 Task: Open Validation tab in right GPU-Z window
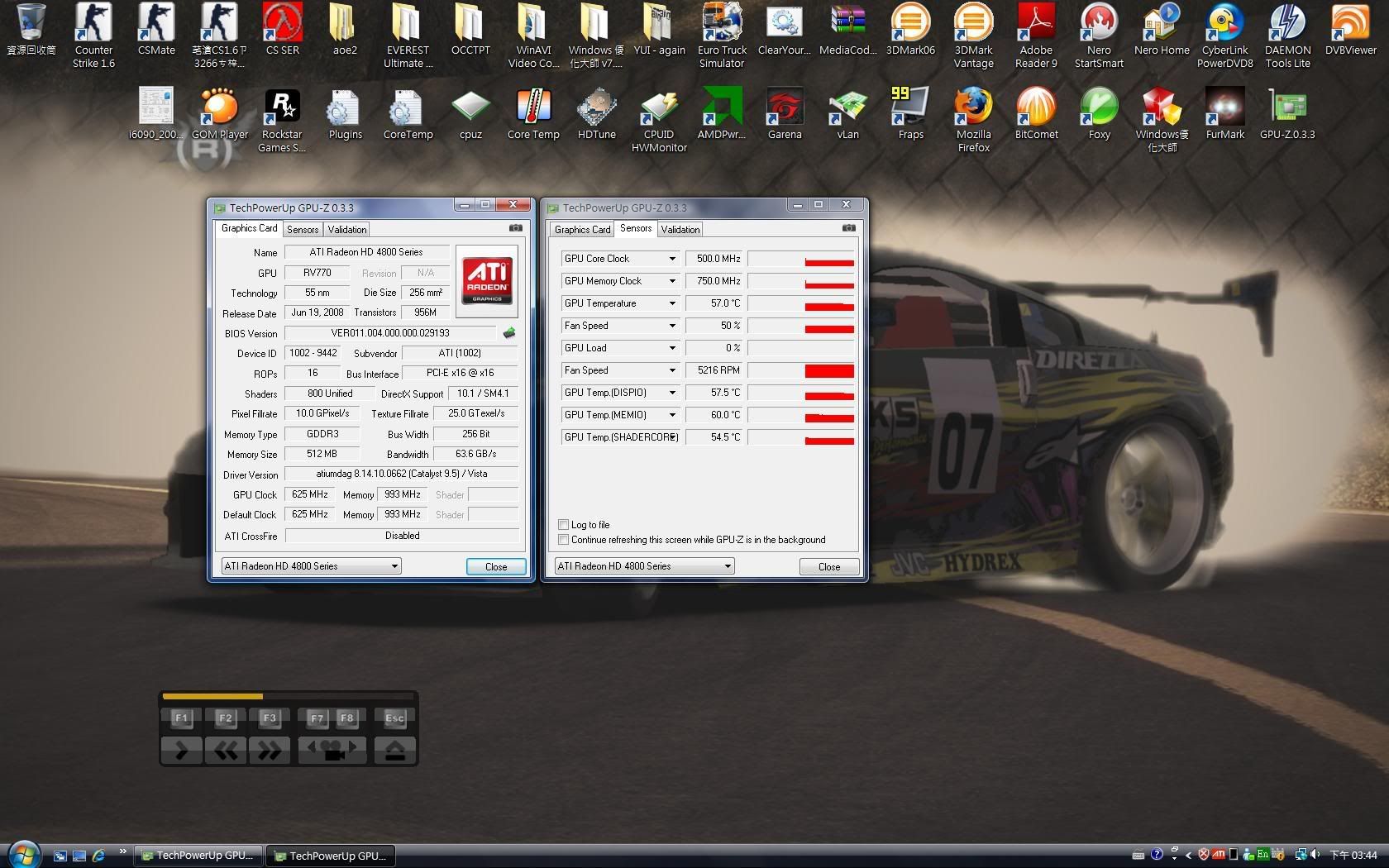coord(680,230)
